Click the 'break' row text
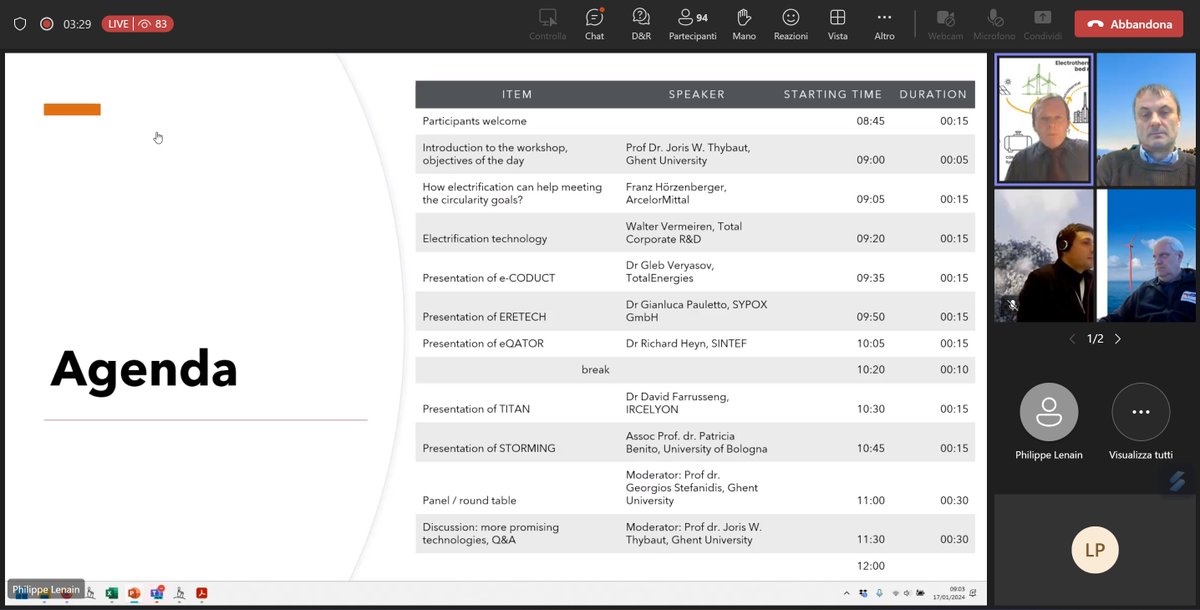Viewport: 1200px width, 610px height. pyautogui.click(x=595, y=369)
